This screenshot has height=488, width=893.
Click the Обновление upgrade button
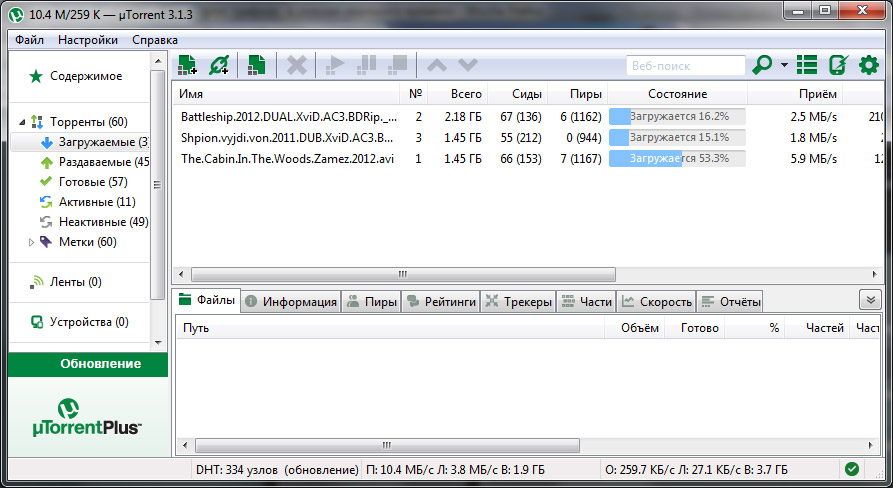[88, 364]
